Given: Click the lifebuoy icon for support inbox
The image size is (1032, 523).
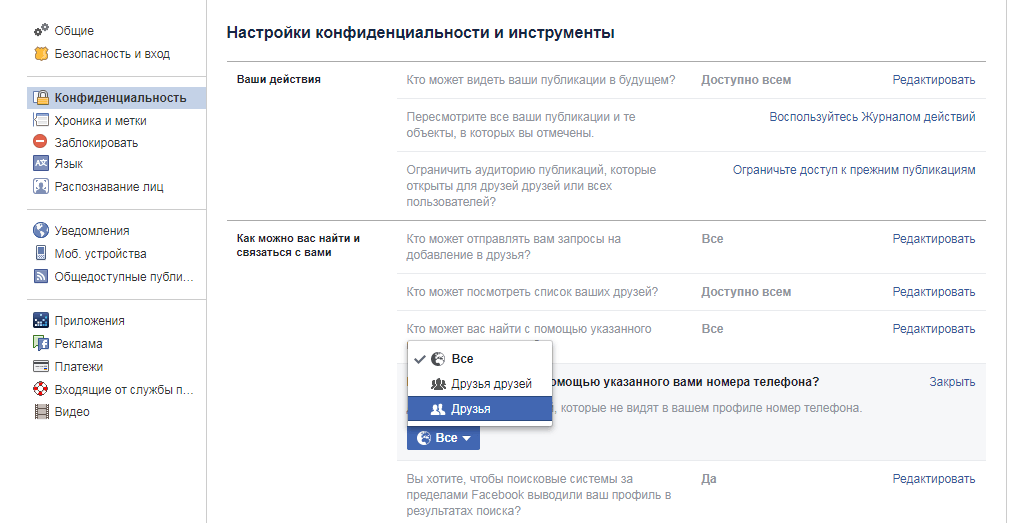Looking at the screenshot, I should click(41, 389).
